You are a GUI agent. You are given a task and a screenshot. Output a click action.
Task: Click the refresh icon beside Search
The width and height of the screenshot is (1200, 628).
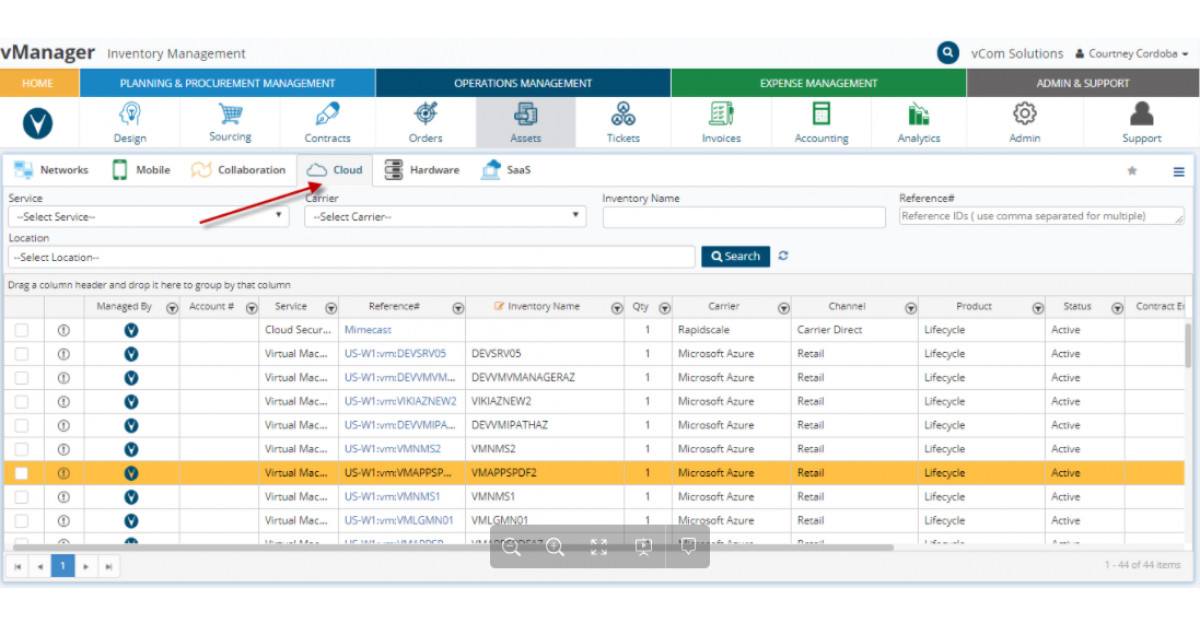point(783,256)
